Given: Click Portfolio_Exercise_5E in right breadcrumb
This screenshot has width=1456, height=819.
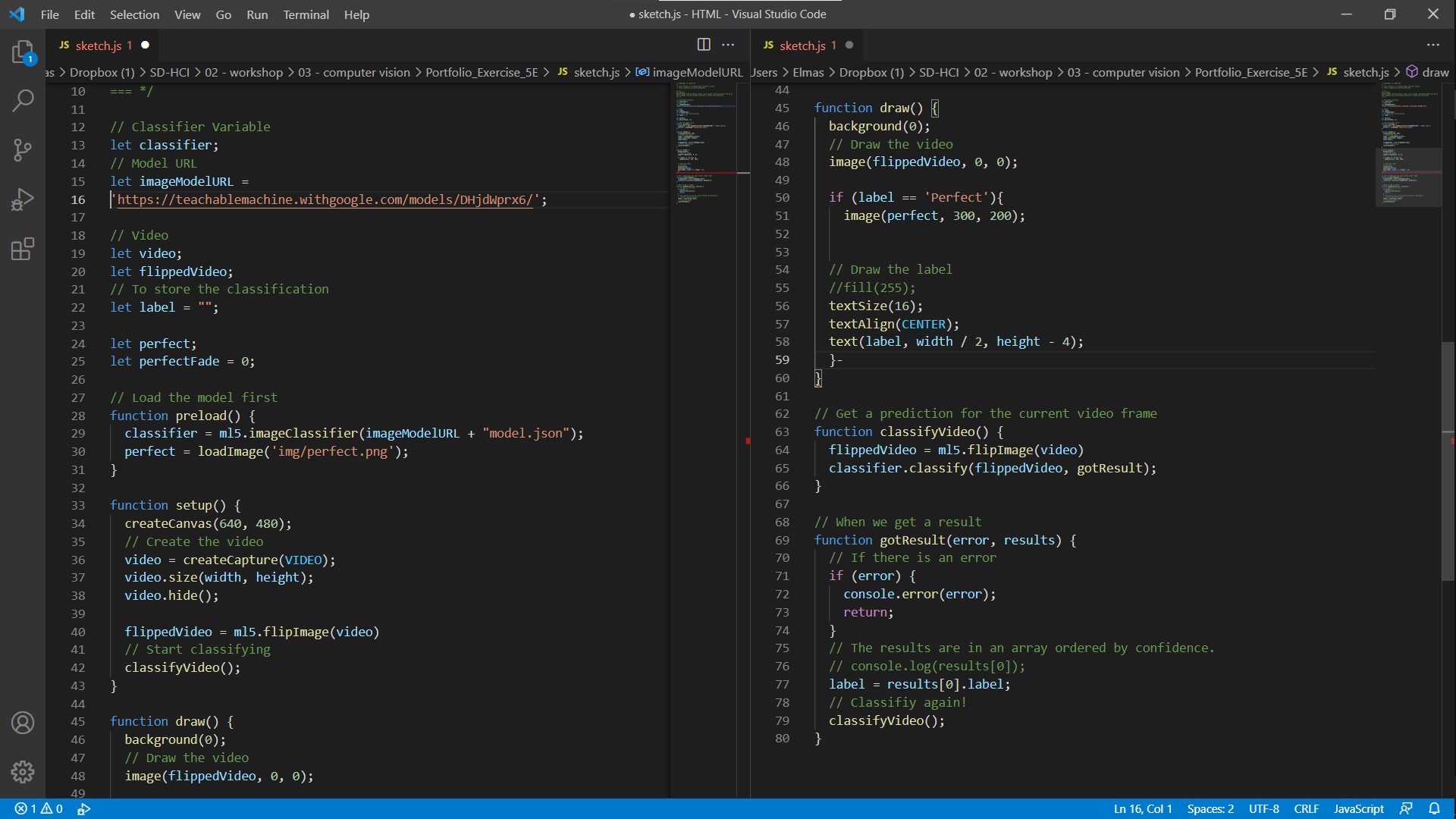Looking at the screenshot, I should coord(1251,73).
